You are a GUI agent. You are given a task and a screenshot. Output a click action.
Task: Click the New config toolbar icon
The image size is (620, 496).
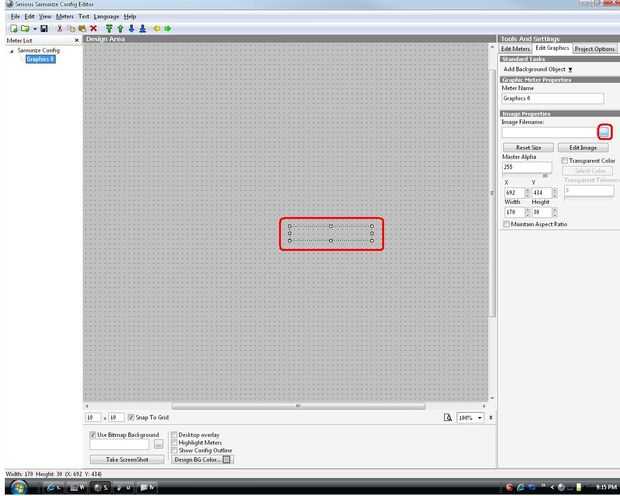13,28
